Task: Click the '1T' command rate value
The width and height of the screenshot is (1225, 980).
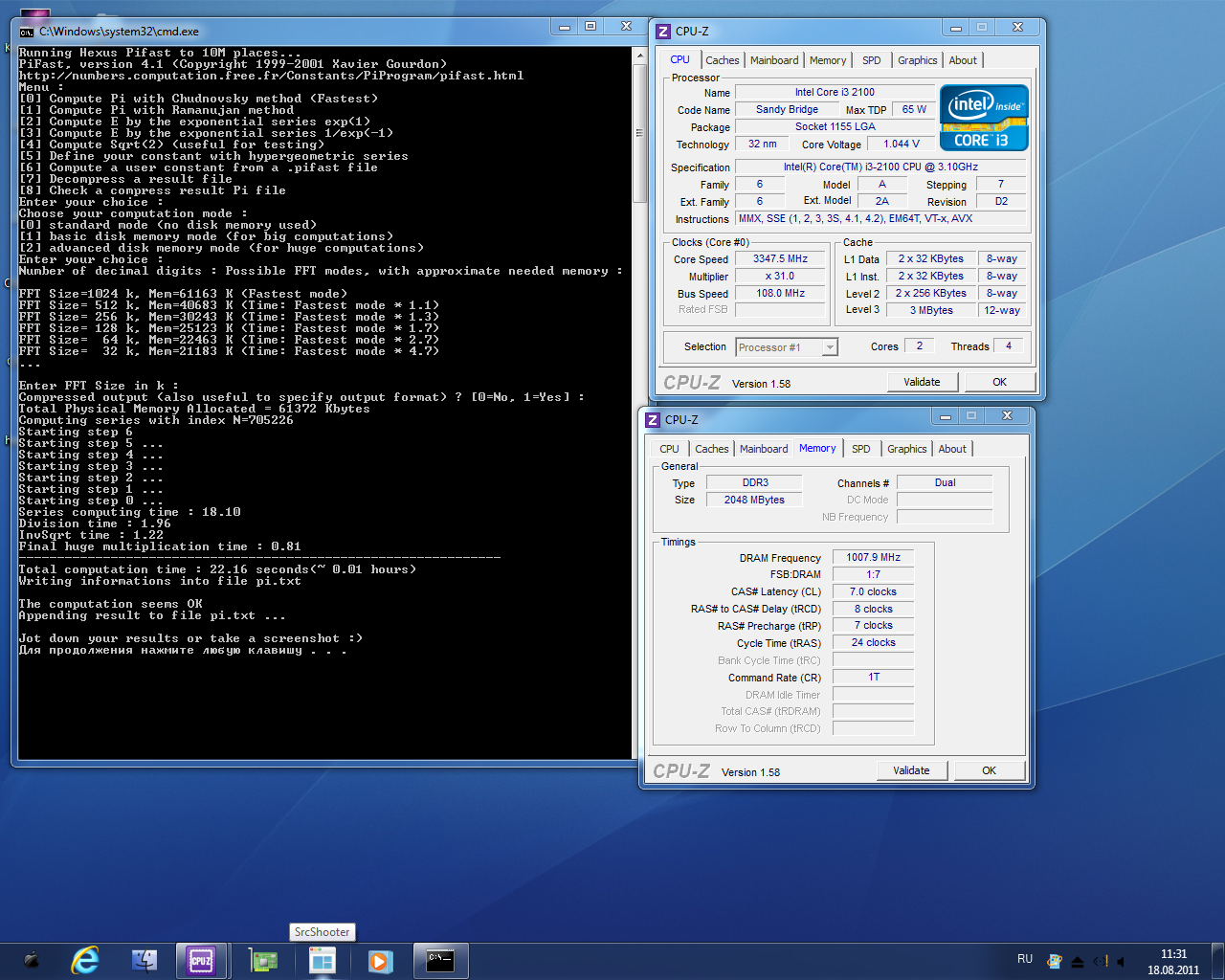Action: (873, 678)
